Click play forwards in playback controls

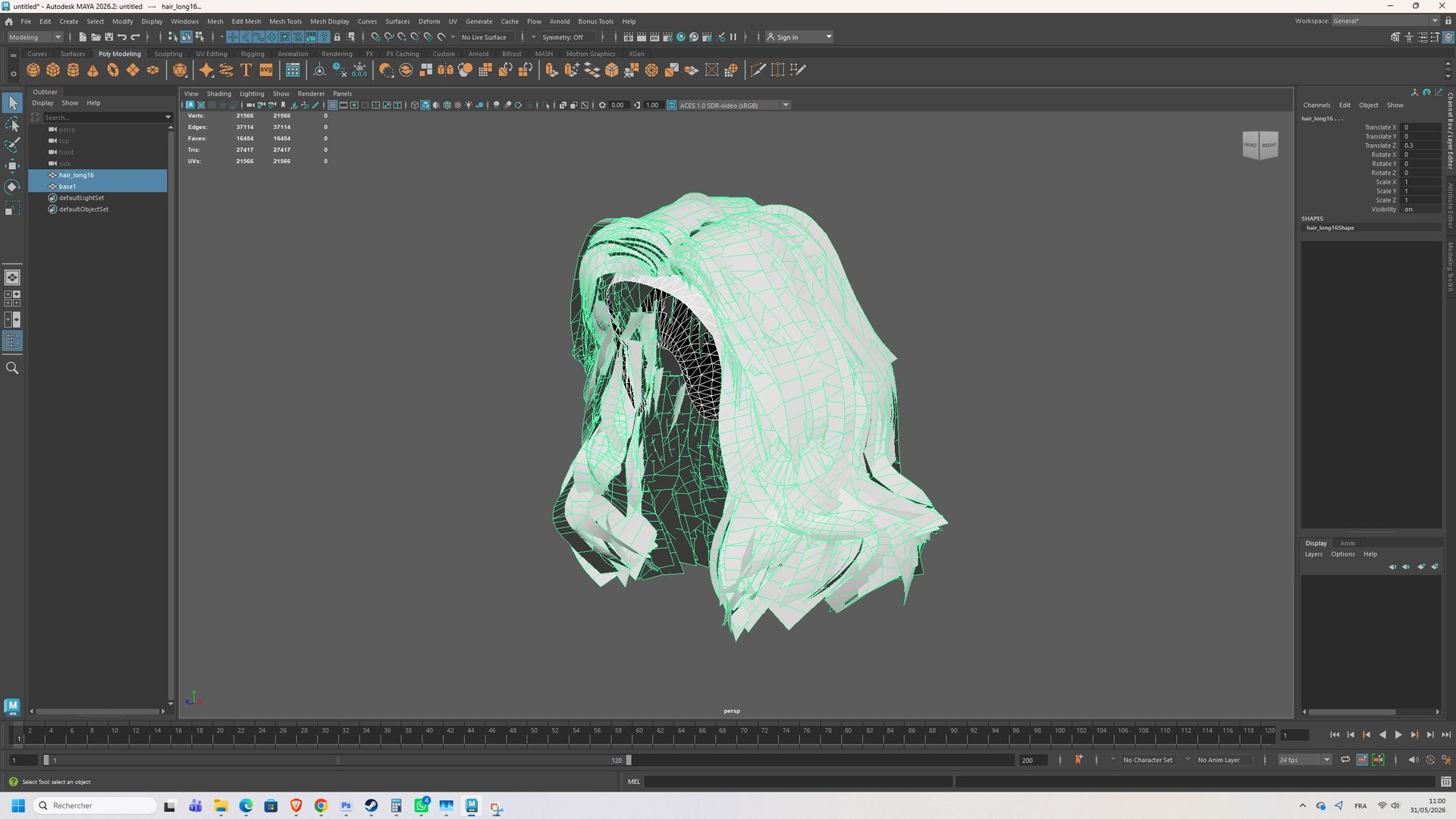click(1398, 735)
